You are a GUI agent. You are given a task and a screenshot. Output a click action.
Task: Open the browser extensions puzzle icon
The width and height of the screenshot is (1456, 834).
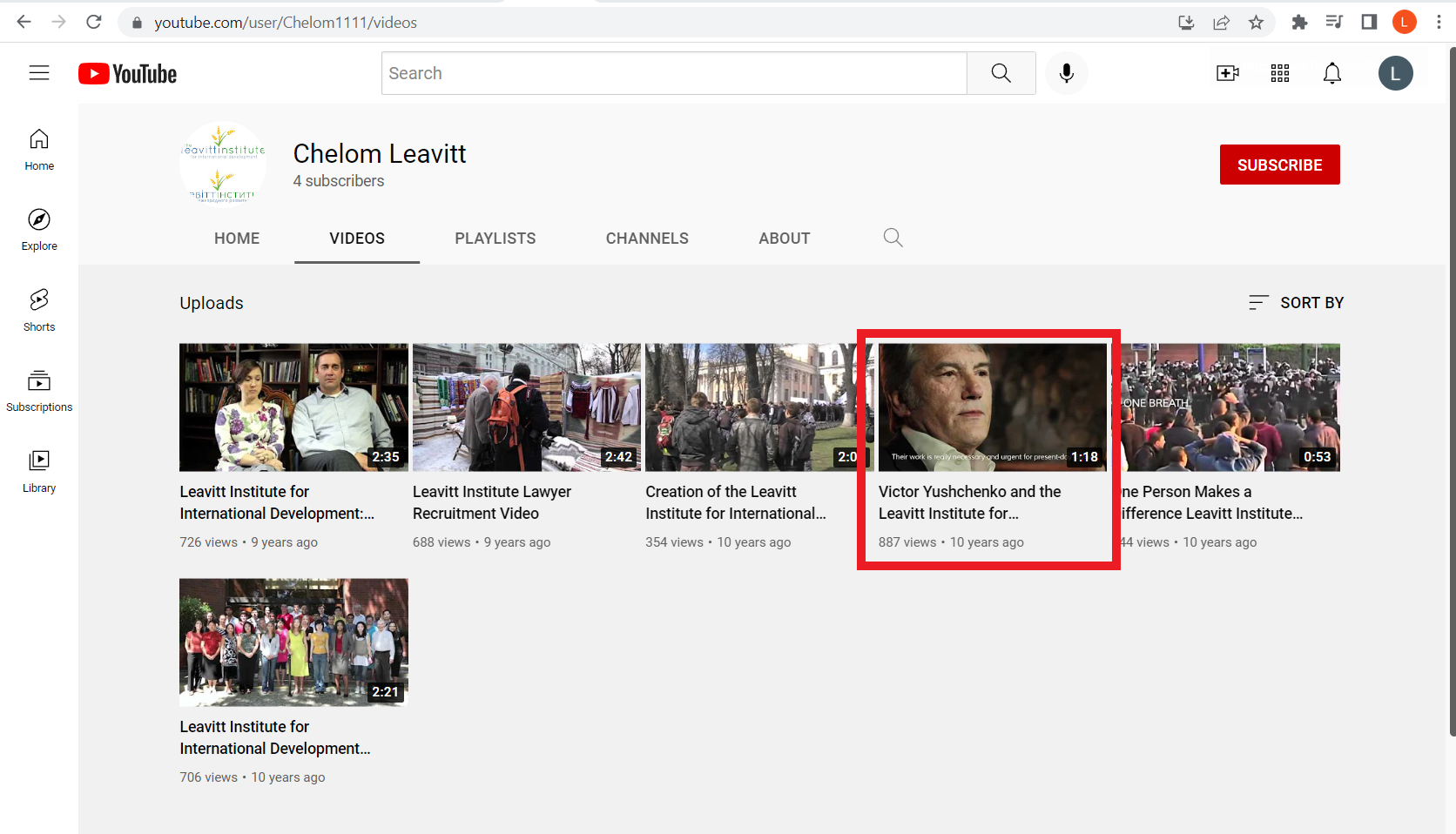(x=1299, y=23)
